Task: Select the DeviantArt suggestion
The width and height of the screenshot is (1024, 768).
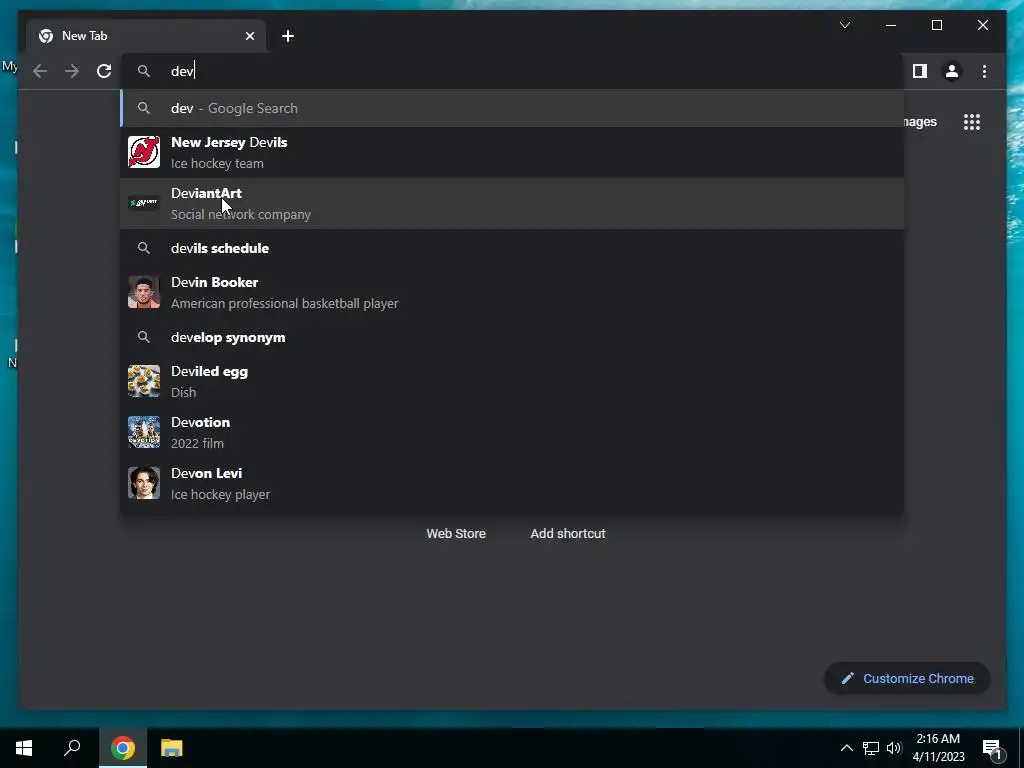Action: pos(512,203)
